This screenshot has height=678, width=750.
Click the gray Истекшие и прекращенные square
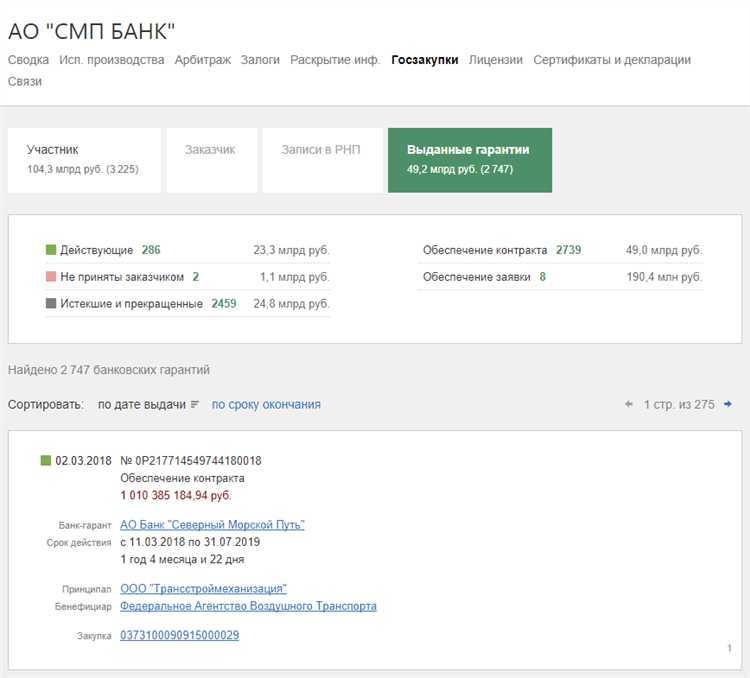[51, 303]
